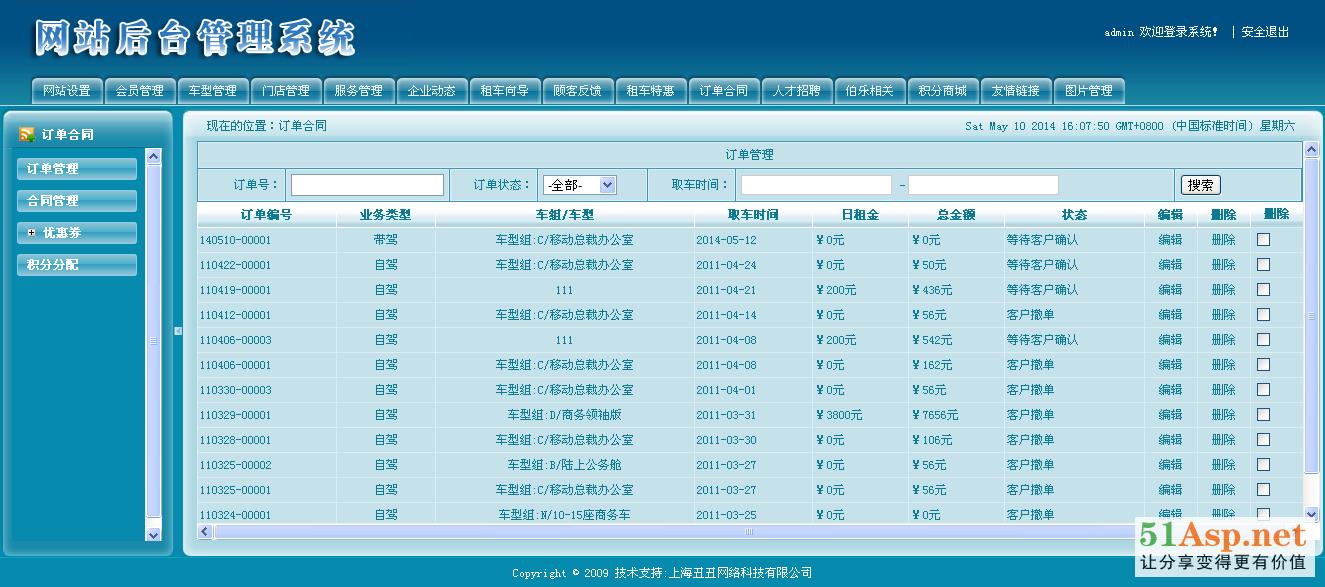Open the 订单状态 dropdown showing -全部-
The image size is (1325, 587).
coord(579,185)
